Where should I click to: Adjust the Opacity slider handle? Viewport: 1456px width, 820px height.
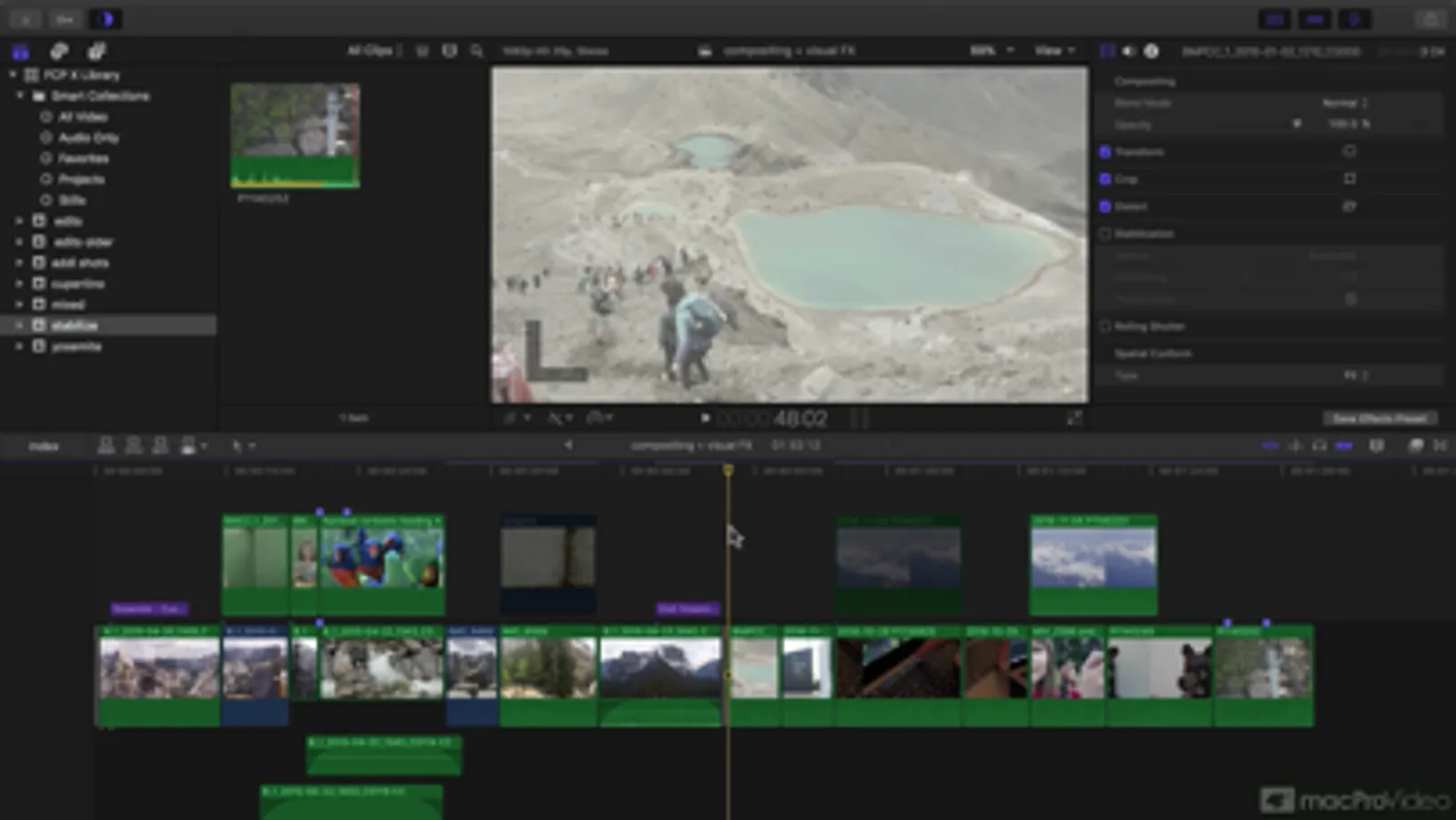(x=1297, y=124)
